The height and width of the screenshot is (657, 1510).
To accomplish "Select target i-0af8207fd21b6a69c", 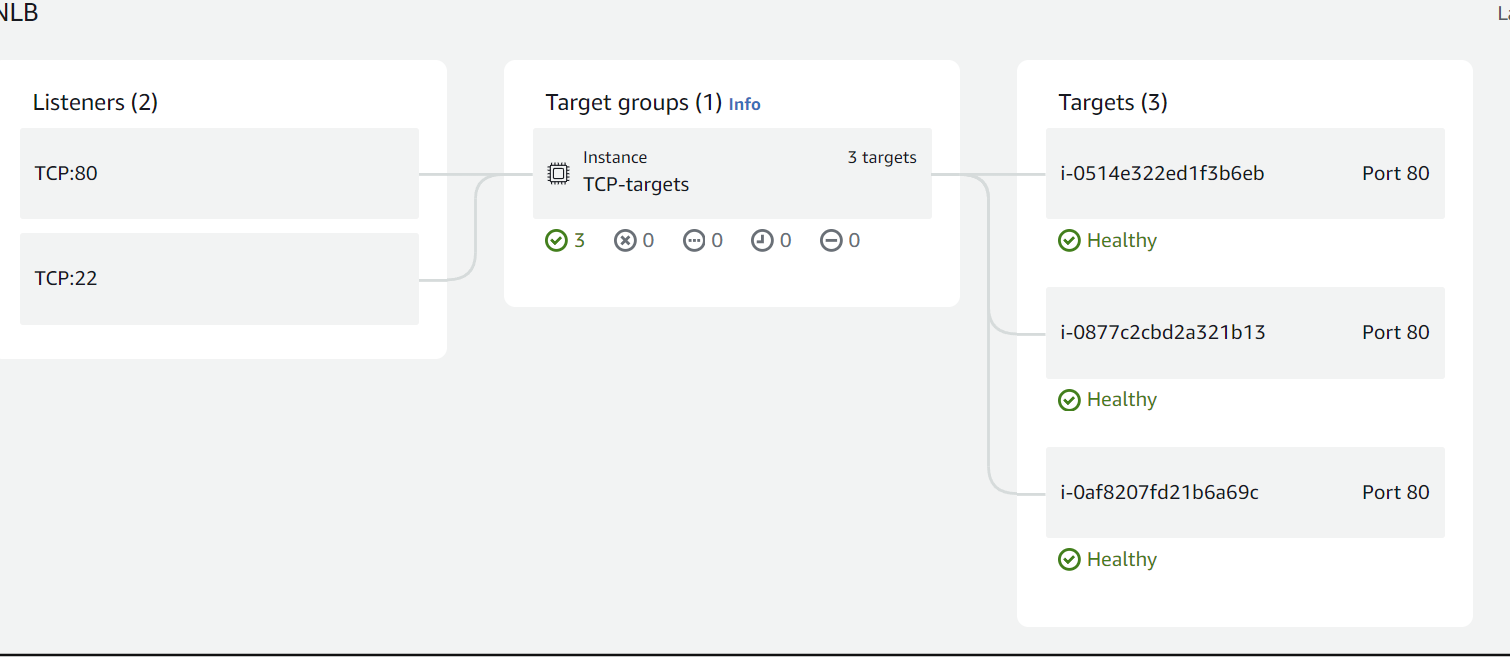I will 1159,492.
